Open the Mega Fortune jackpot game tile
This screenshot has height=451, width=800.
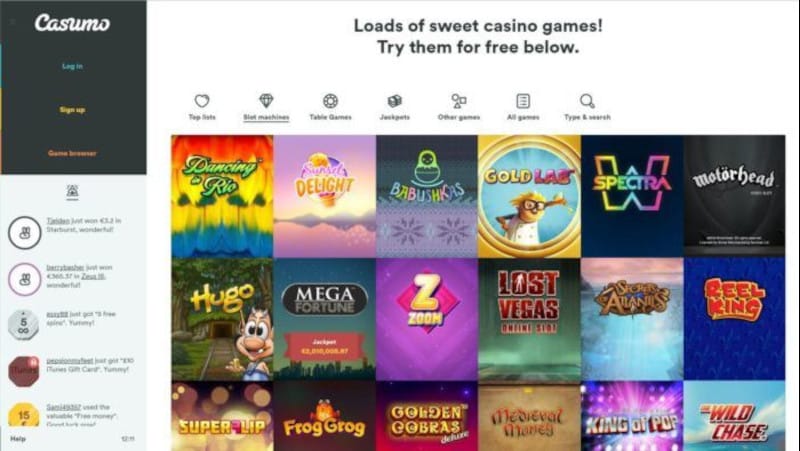(324, 319)
